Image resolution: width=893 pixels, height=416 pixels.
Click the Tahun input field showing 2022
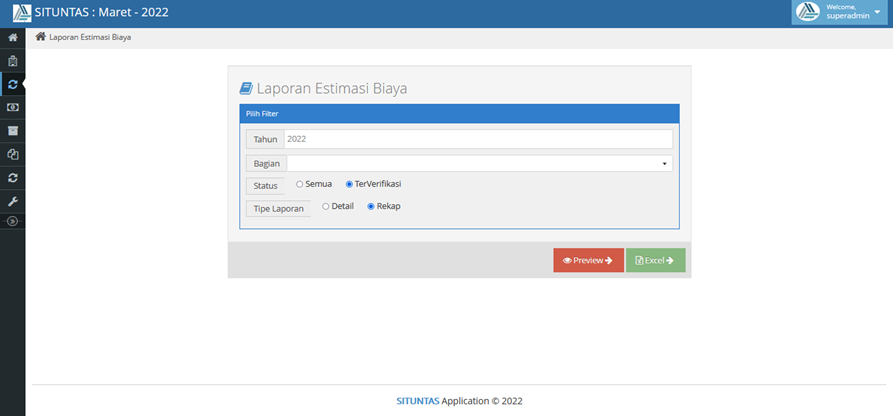pyautogui.click(x=478, y=139)
